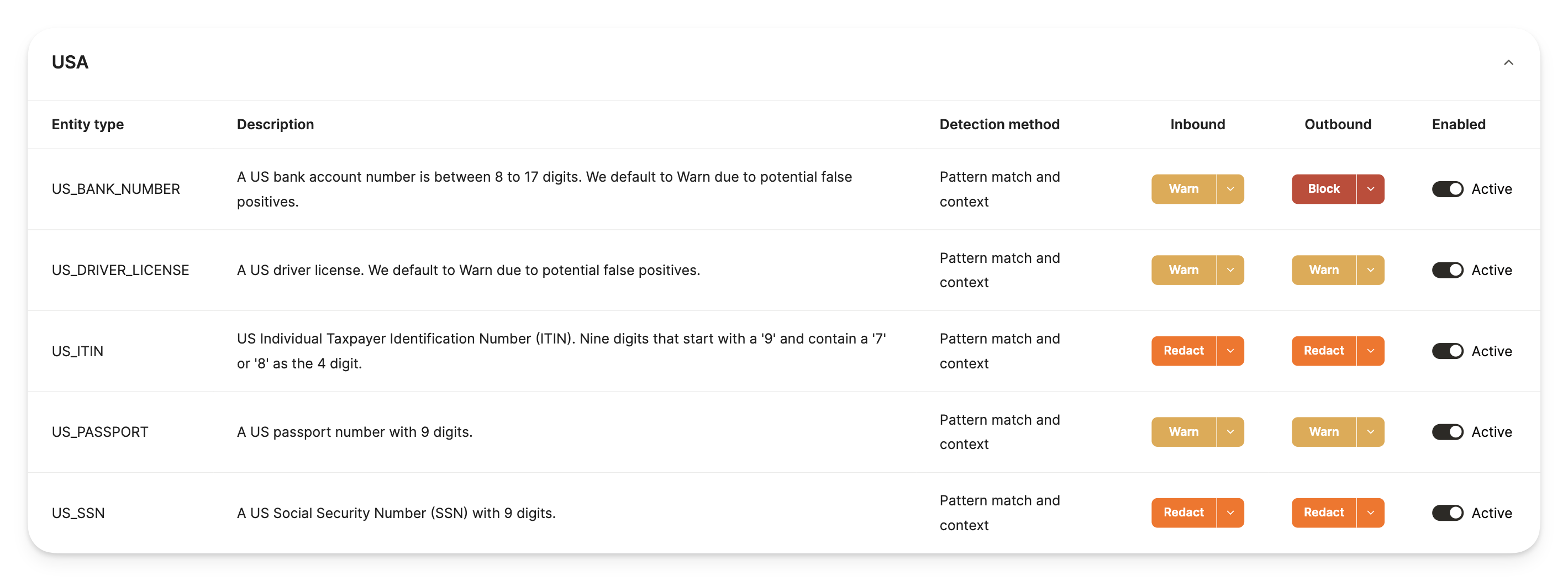Turn off the US_ITIN Active switch
This screenshot has height=581, width=1568.
click(x=1448, y=351)
